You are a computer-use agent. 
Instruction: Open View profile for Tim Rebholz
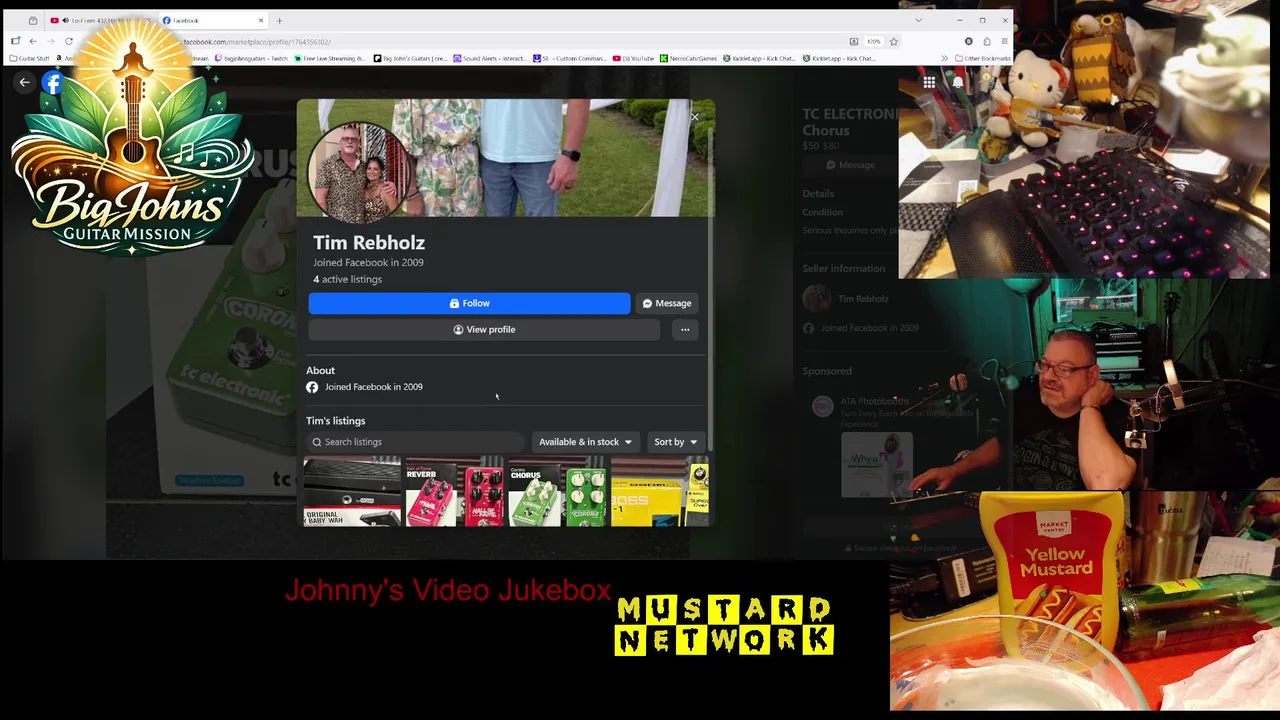[x=484, y=329]
